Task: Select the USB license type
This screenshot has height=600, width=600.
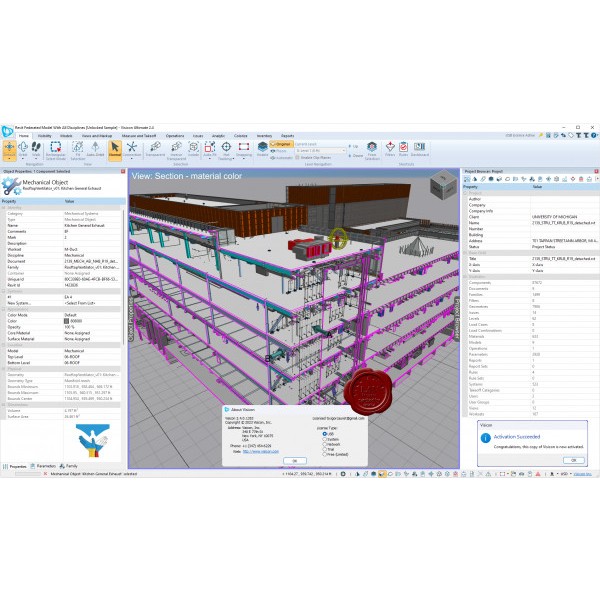Action: click(x=328, y=434)
